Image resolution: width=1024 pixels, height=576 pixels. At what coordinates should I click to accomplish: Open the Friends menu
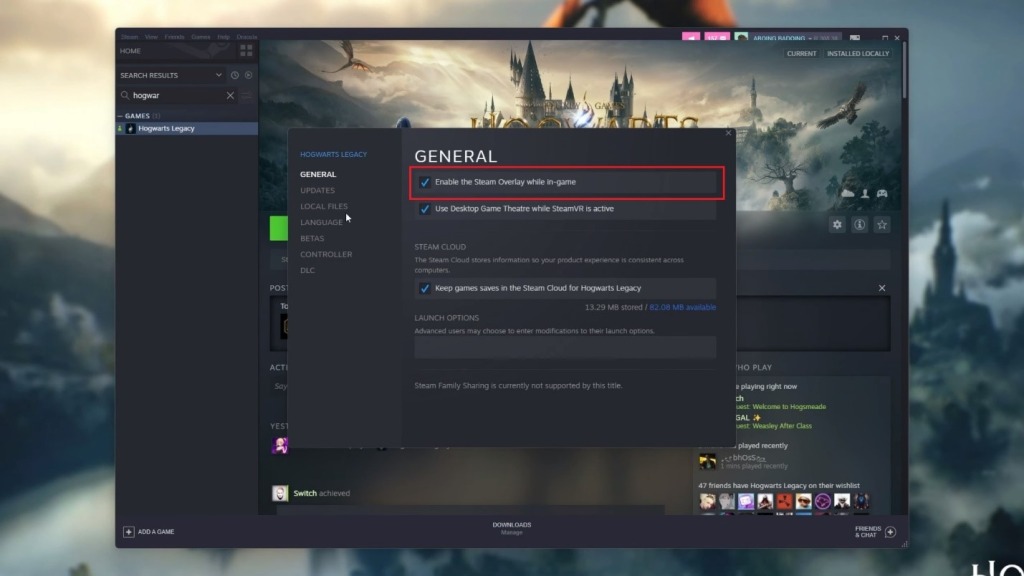[174, 37]
